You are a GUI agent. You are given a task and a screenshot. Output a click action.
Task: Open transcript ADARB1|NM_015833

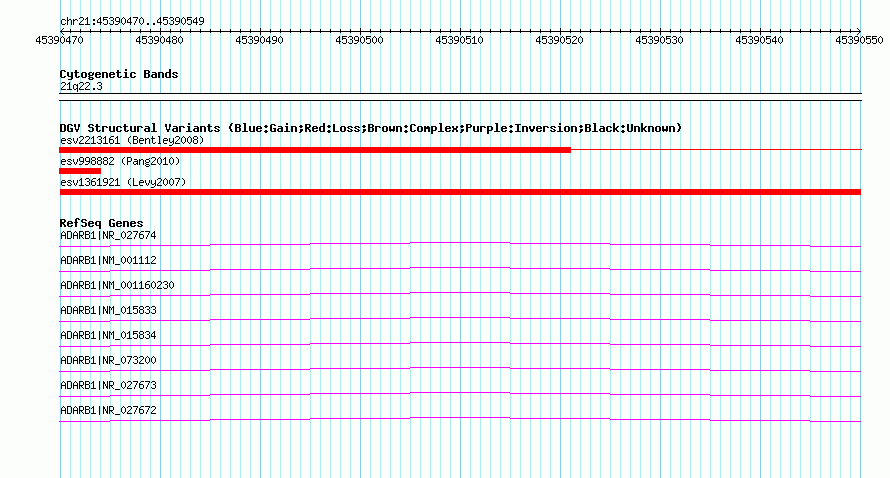pyautogui.click(x=108, y=310)
